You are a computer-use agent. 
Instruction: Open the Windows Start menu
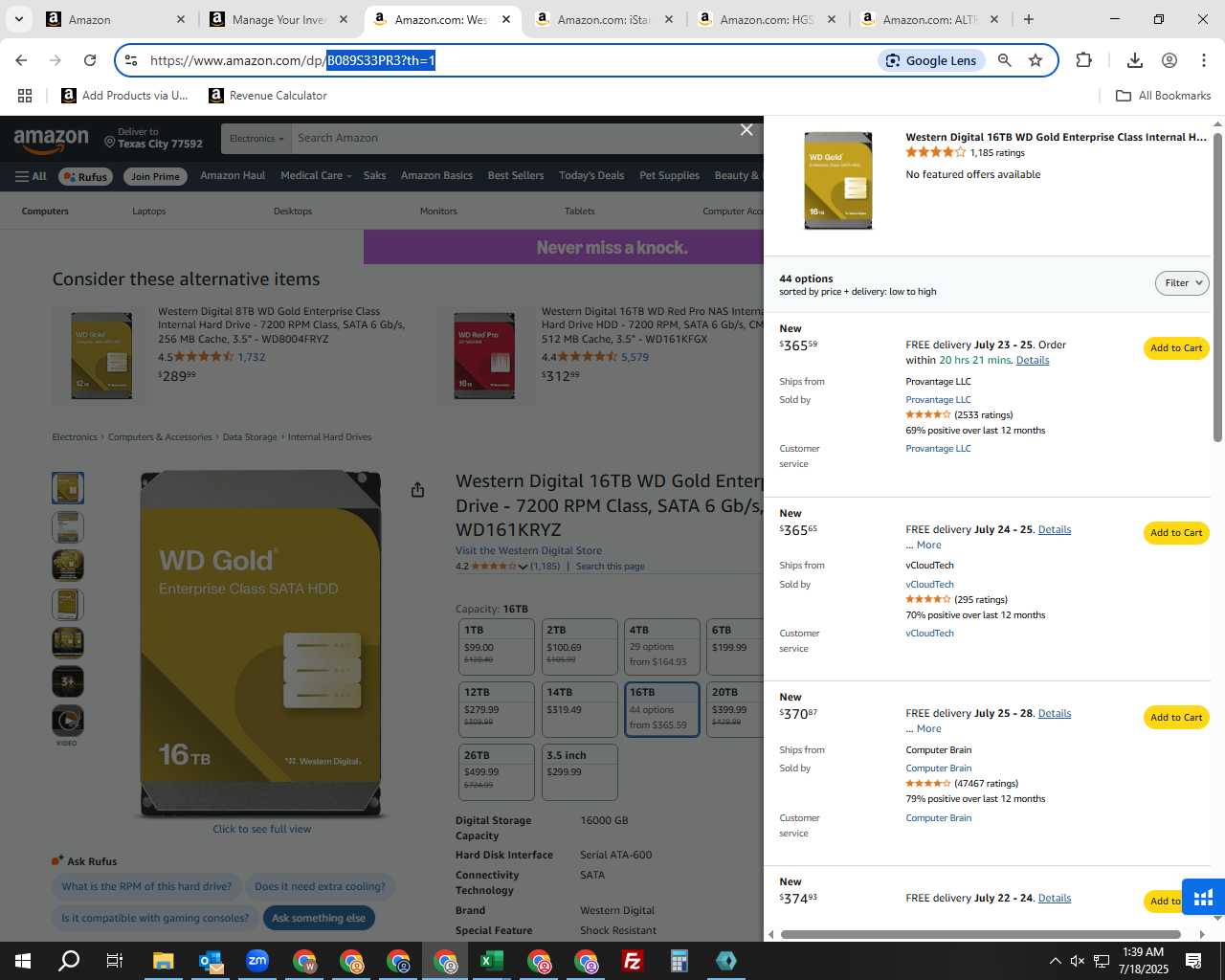22,961
